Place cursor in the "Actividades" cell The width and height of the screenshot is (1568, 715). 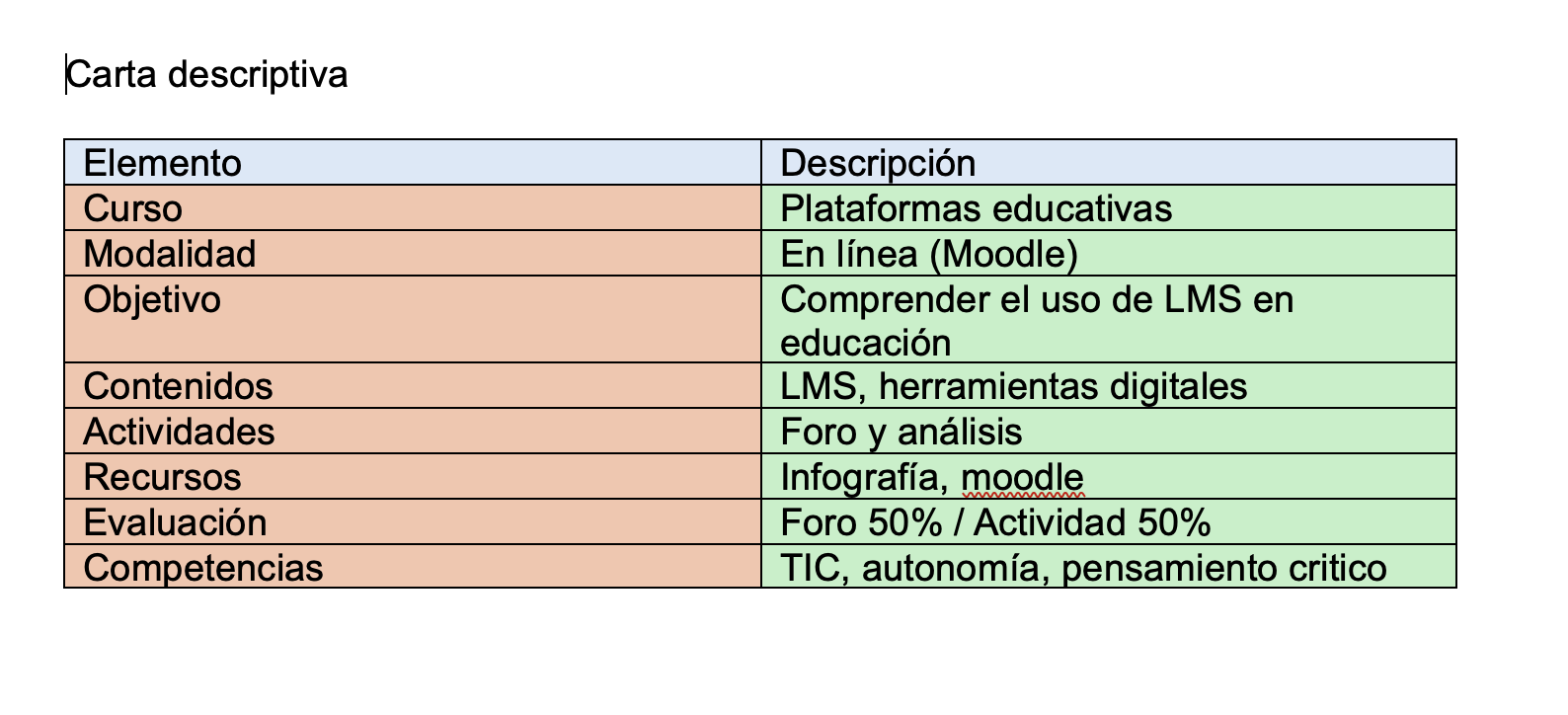(x=179, y=432)
